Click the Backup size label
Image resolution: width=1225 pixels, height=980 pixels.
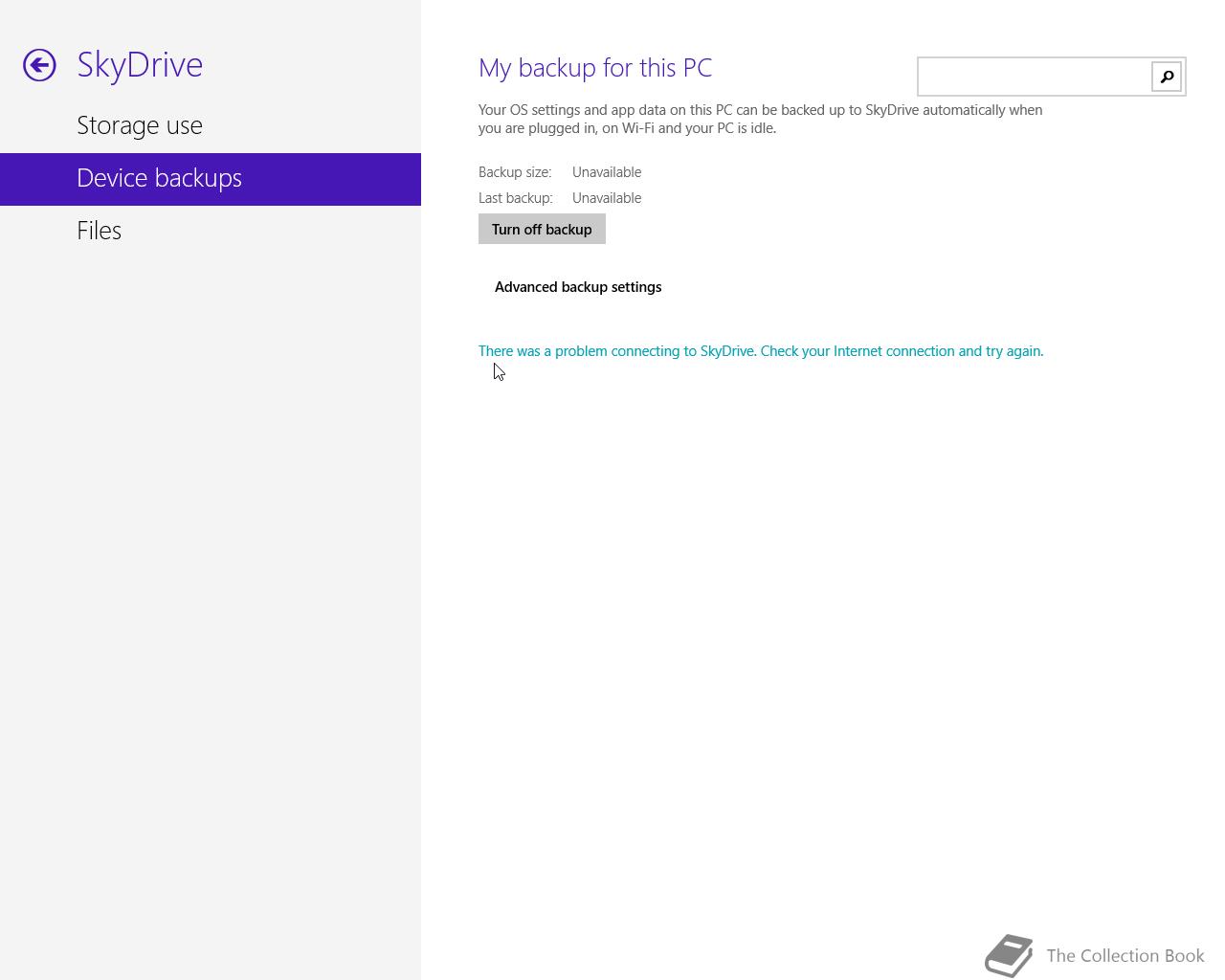click(515, 172)
